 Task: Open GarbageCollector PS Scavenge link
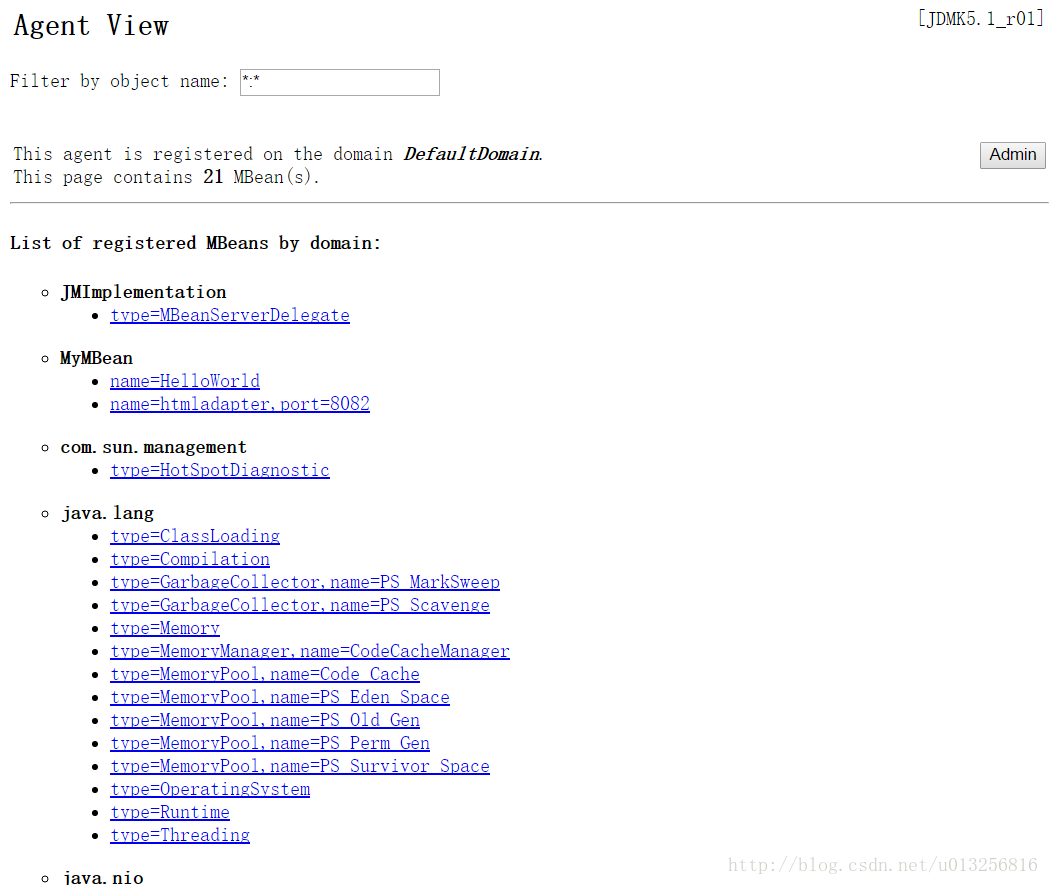click(300, 605)
